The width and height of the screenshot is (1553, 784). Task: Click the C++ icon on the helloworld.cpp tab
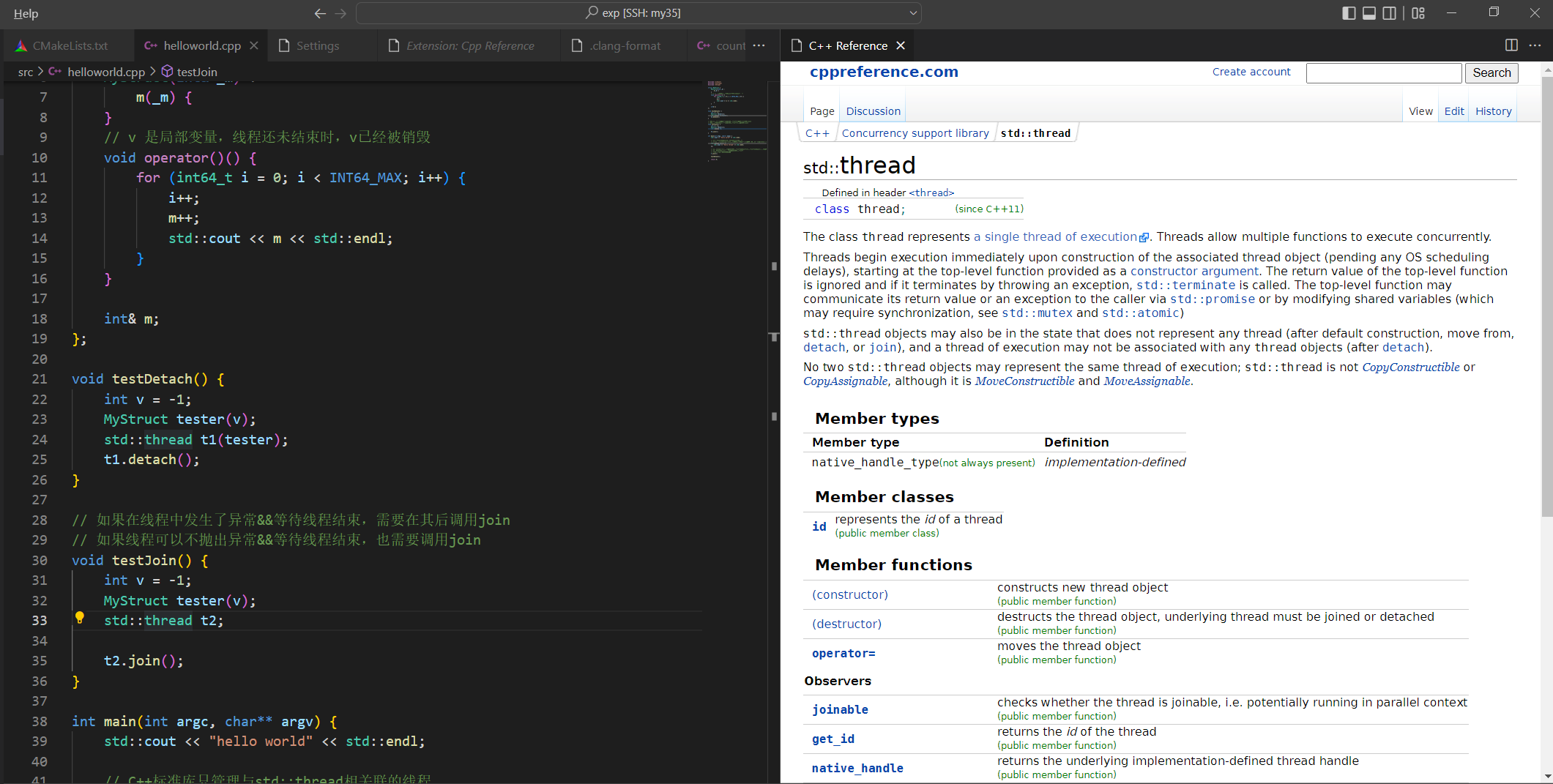(x=150, y=45)
